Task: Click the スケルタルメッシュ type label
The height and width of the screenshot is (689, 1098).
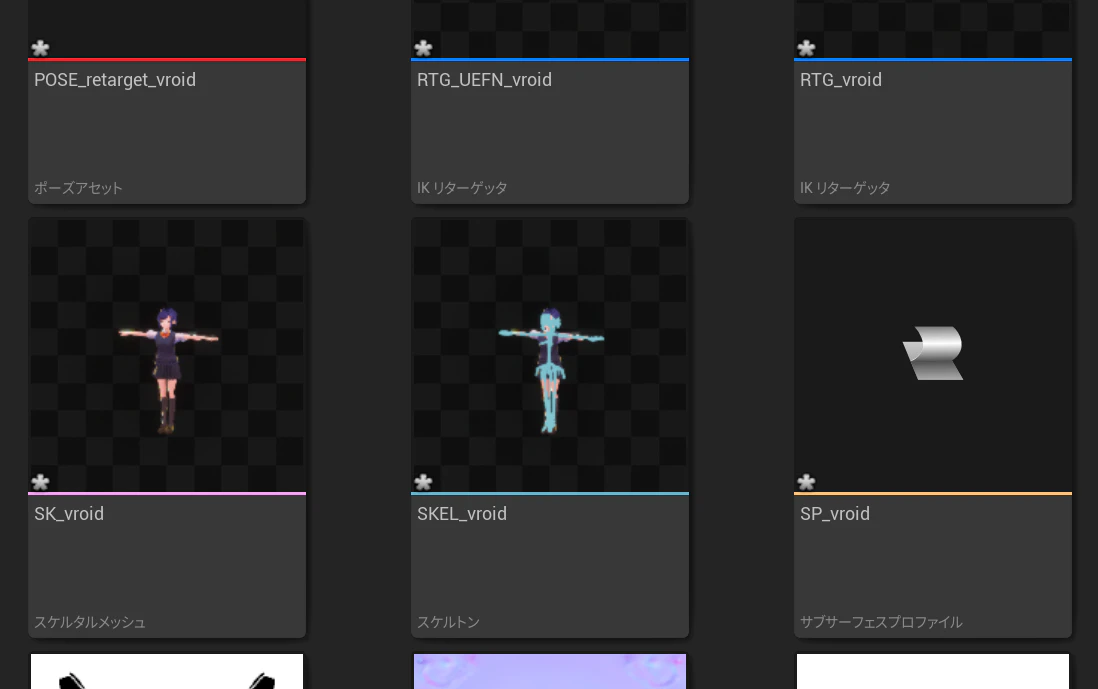Action: click(x=90, y=622)
